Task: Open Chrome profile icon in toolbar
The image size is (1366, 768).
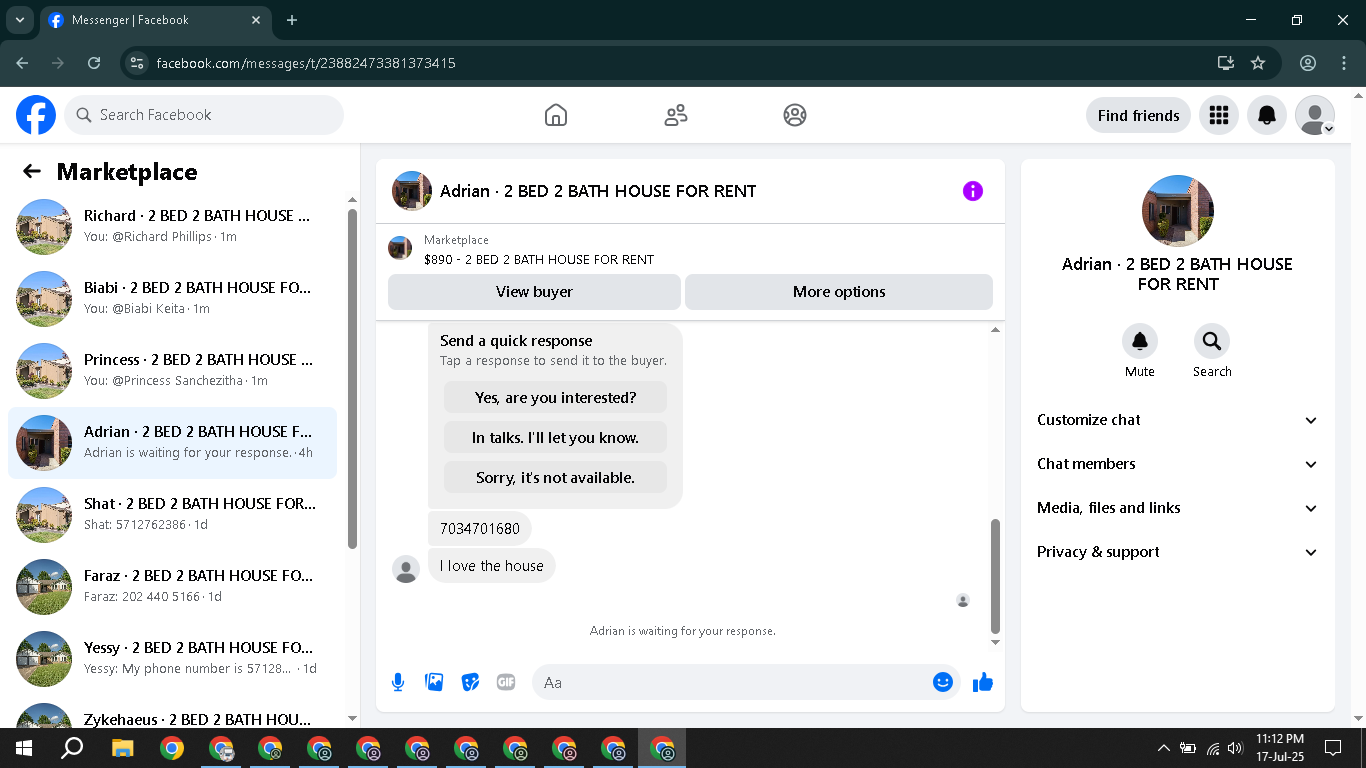Action: tap(1308, 63)
